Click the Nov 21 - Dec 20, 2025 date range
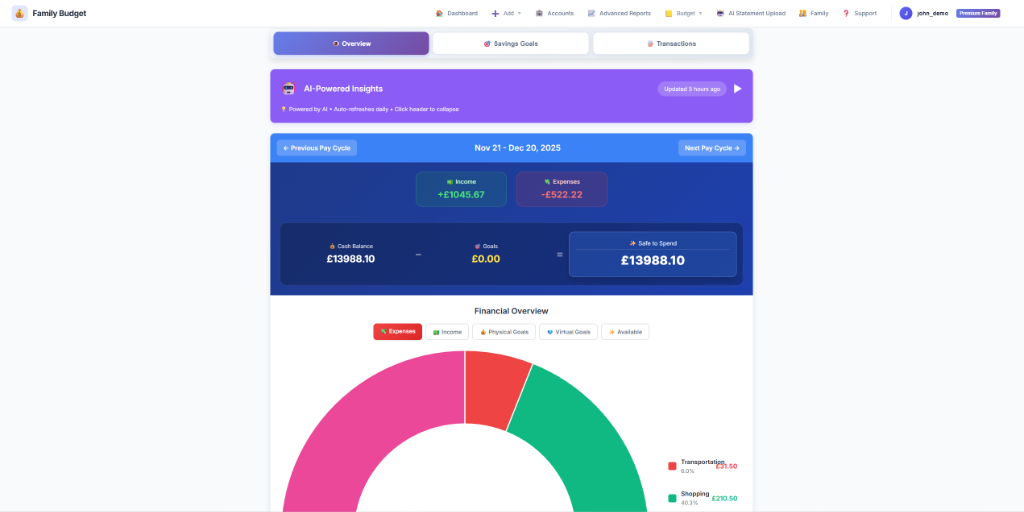 (517, 148)
